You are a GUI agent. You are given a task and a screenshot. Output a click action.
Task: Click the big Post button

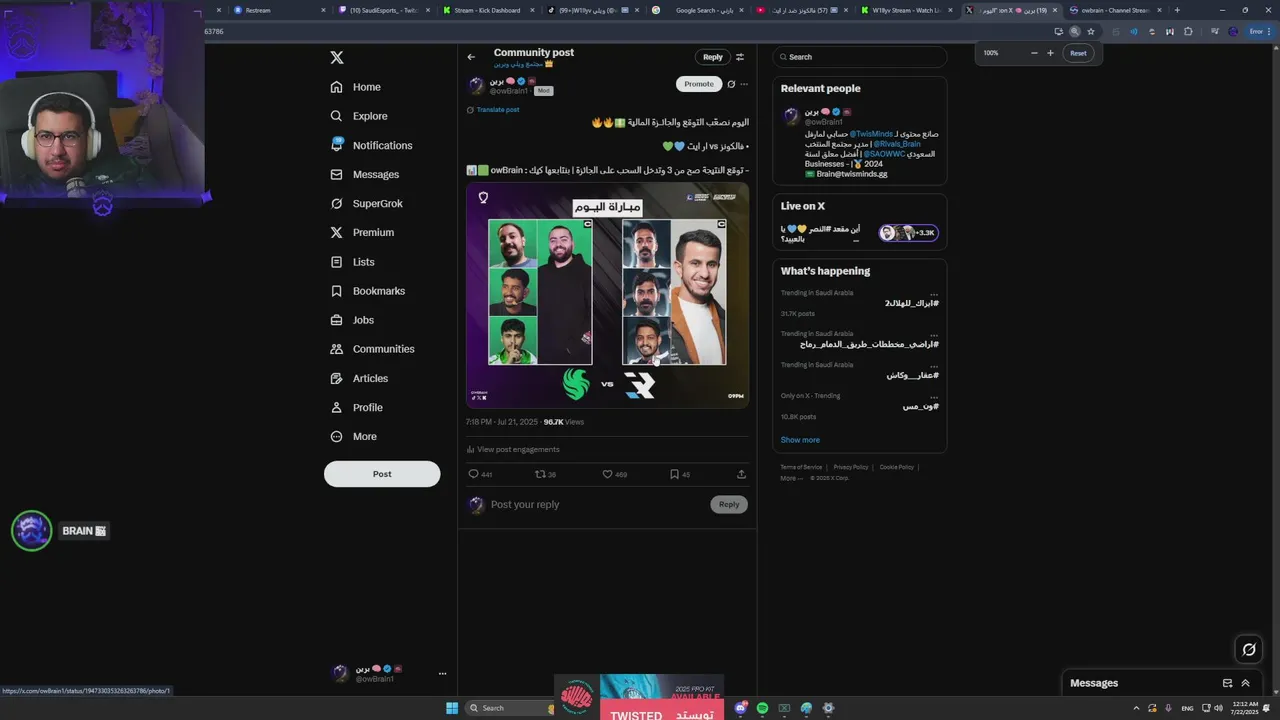(382, 474)
